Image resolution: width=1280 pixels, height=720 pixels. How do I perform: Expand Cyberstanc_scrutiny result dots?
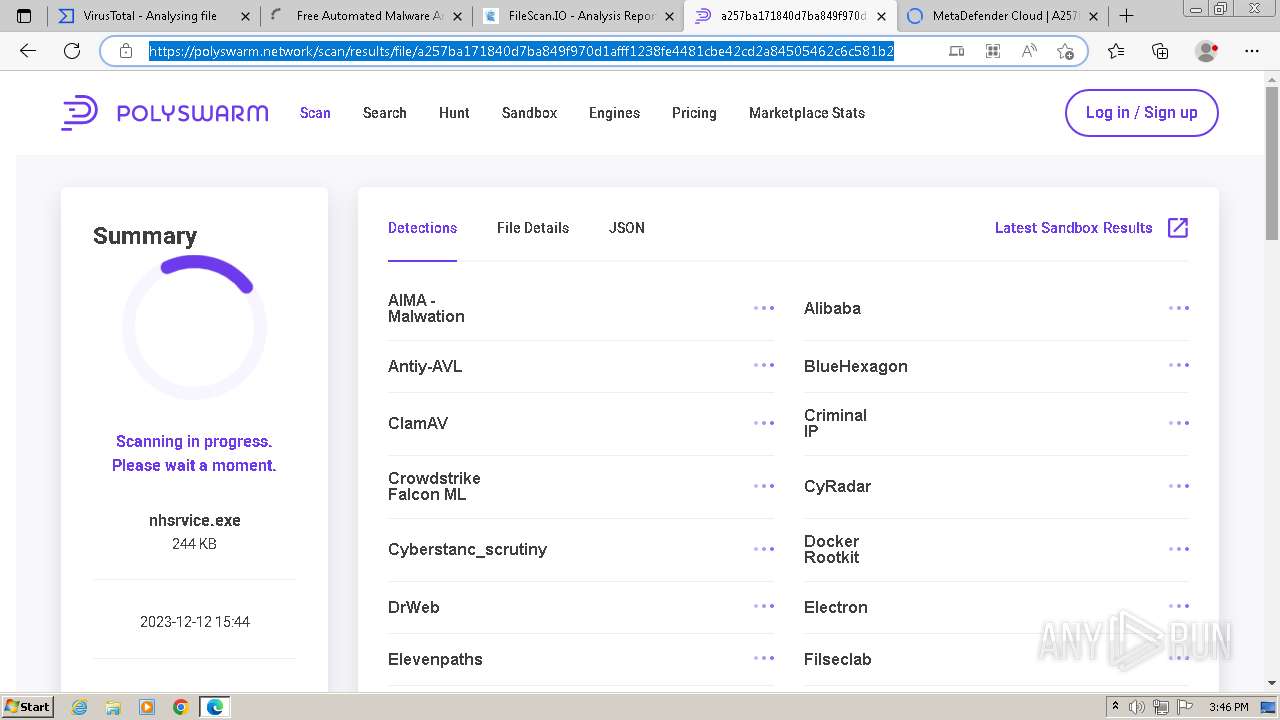coord(764,549)
